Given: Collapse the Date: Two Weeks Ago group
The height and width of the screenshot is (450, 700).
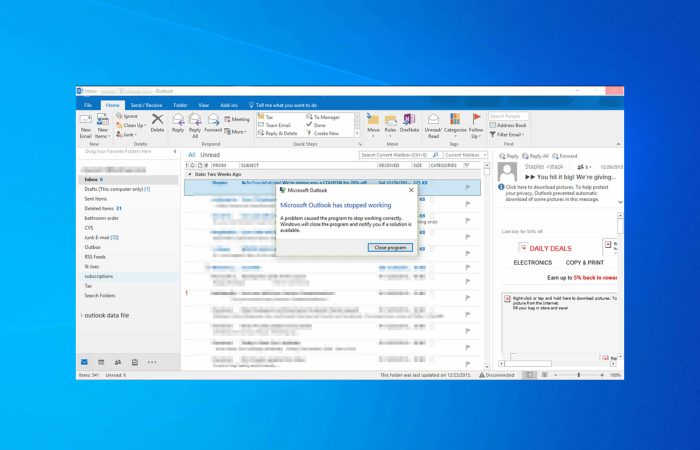Looking at the screenshot, I should pos(190,174).
